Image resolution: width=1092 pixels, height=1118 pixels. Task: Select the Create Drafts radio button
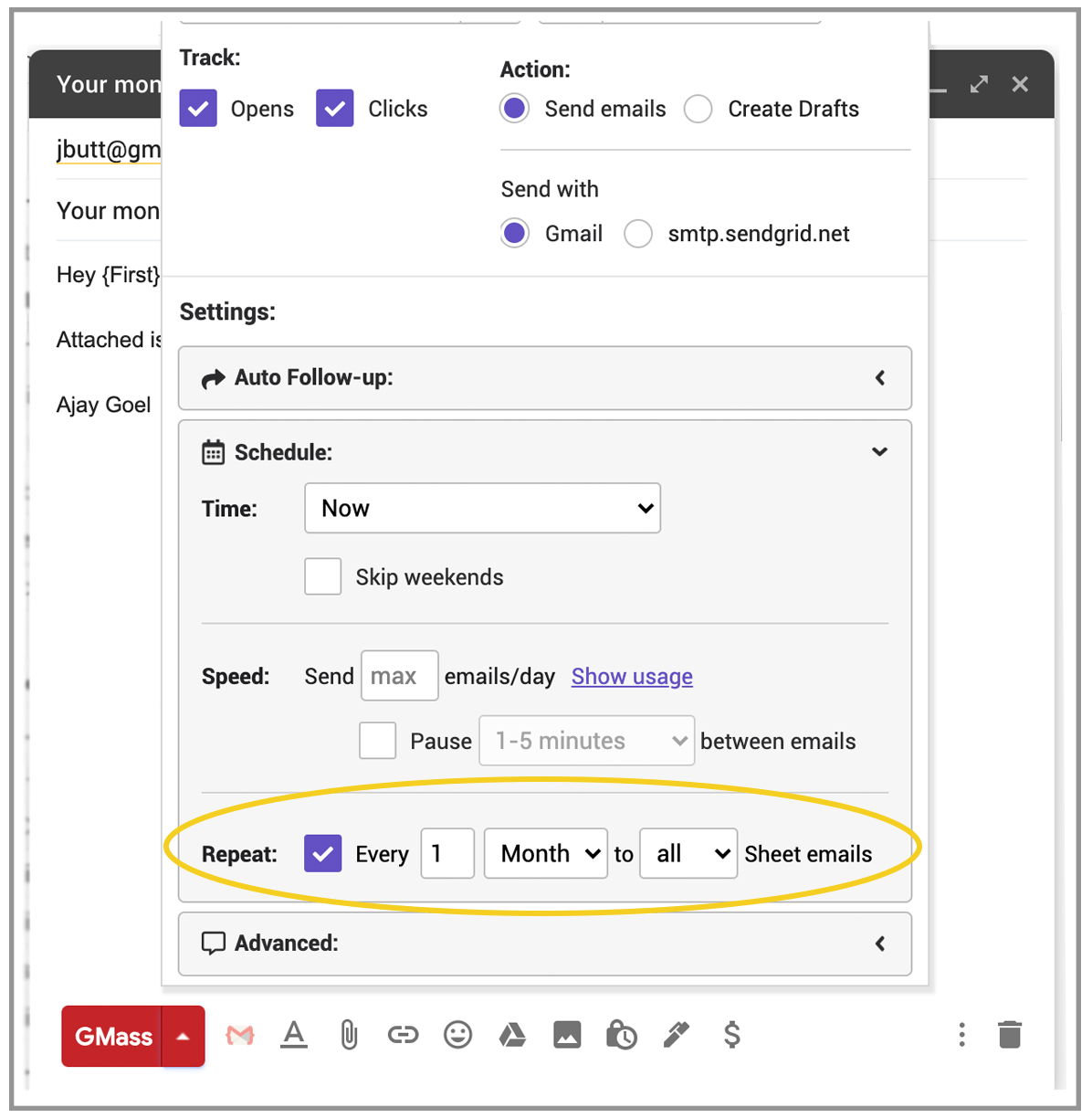click(698, 108)
